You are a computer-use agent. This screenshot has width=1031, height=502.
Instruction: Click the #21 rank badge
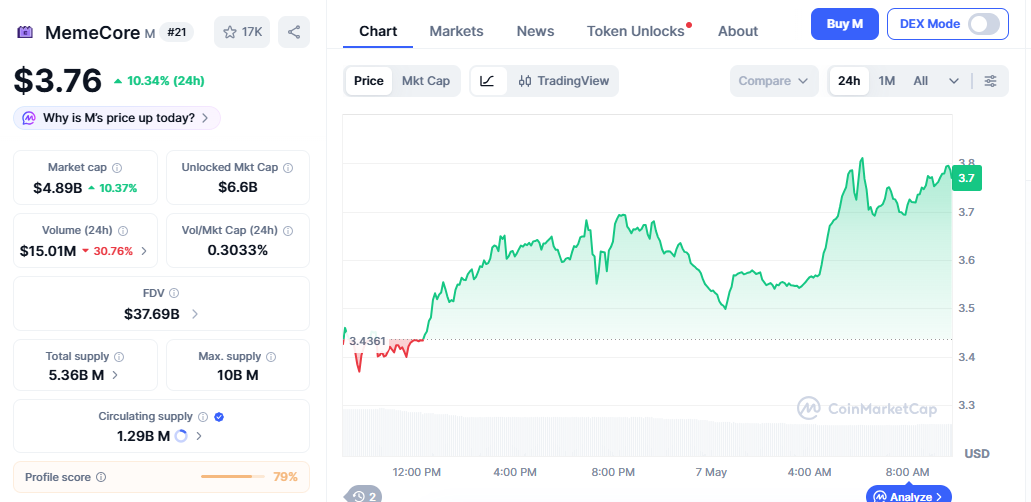tap(176, 32)
